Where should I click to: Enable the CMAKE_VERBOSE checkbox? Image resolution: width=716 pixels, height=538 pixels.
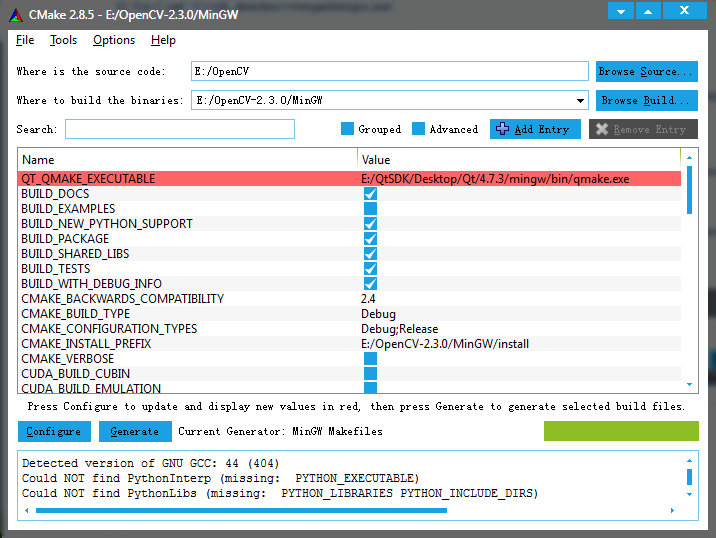pos(370,359)
